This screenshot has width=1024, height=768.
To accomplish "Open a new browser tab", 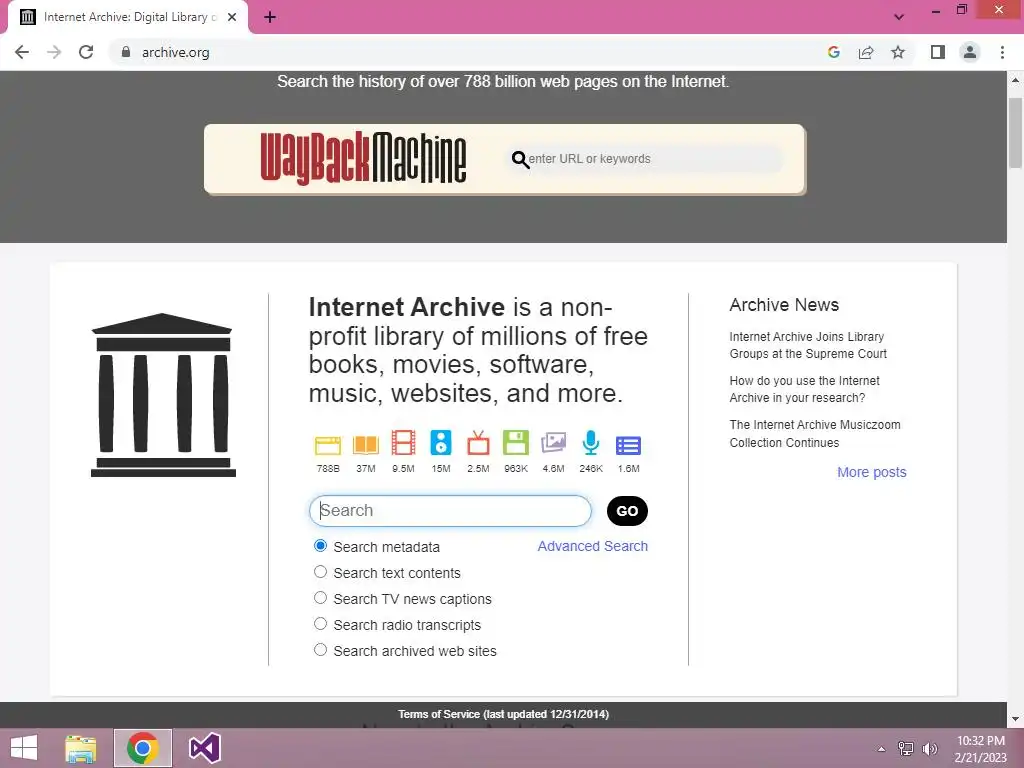I will [270, 17].
